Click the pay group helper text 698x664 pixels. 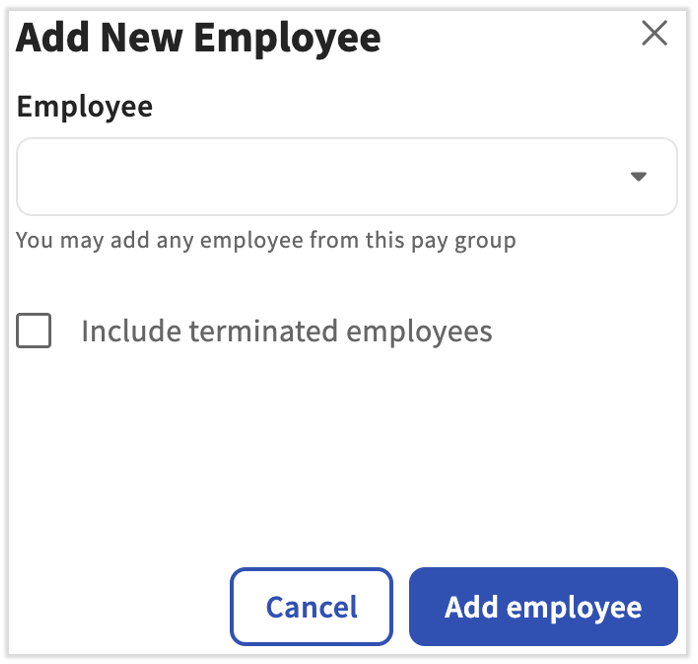coord(266,241)
